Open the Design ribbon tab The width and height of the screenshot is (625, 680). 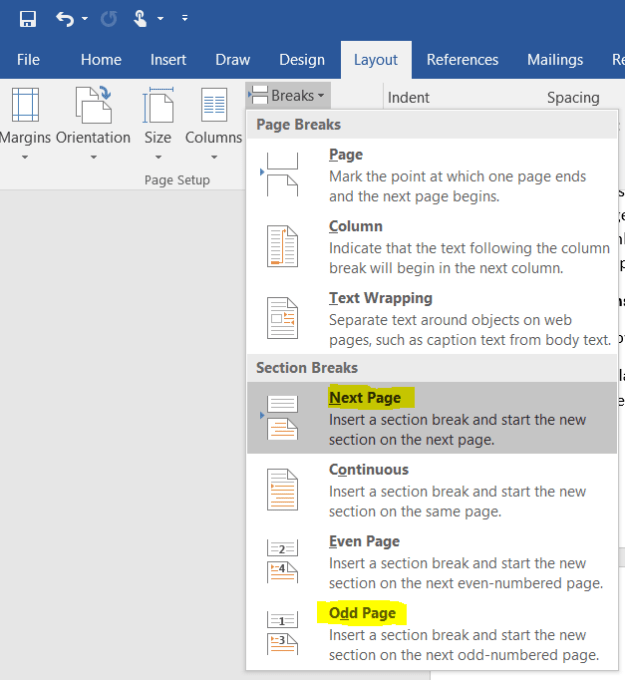coord(302,59)
